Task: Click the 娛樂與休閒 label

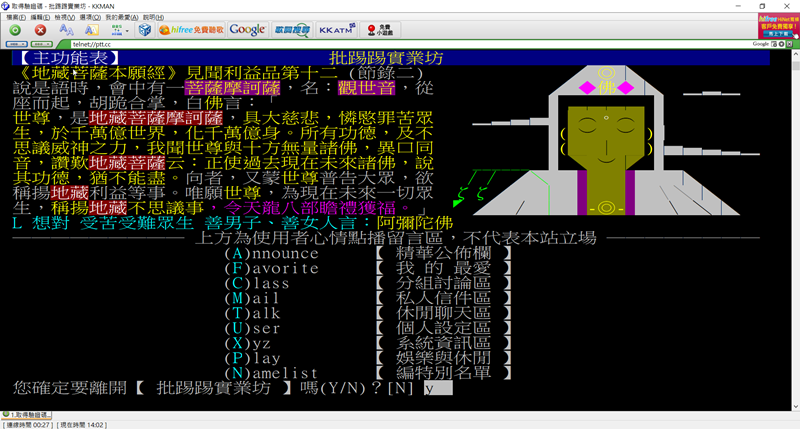Action: click(443, 358)
